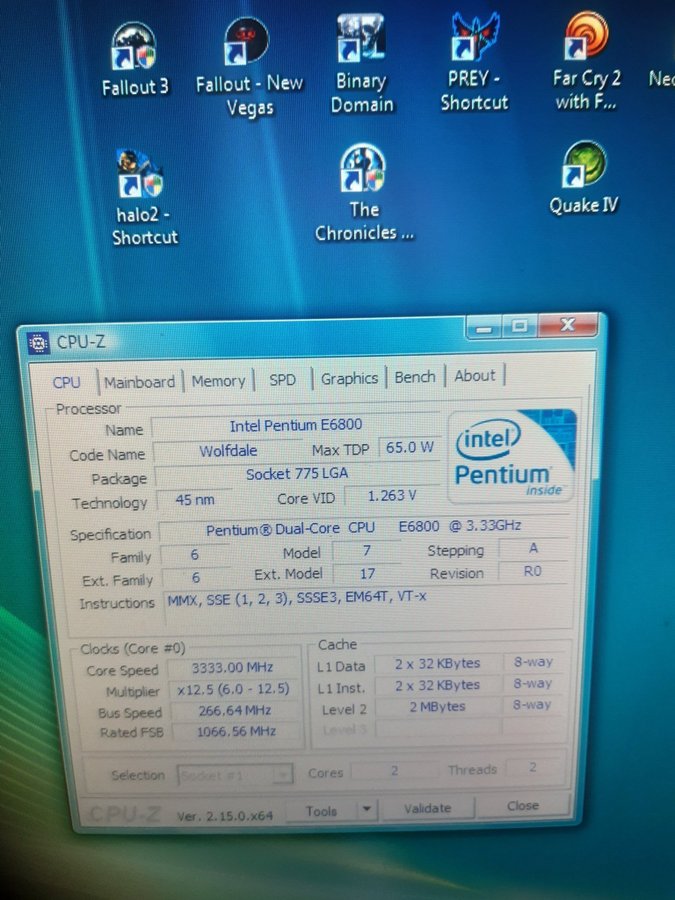Open the Memory tab
675x900 pixels.
click(218, 381)
